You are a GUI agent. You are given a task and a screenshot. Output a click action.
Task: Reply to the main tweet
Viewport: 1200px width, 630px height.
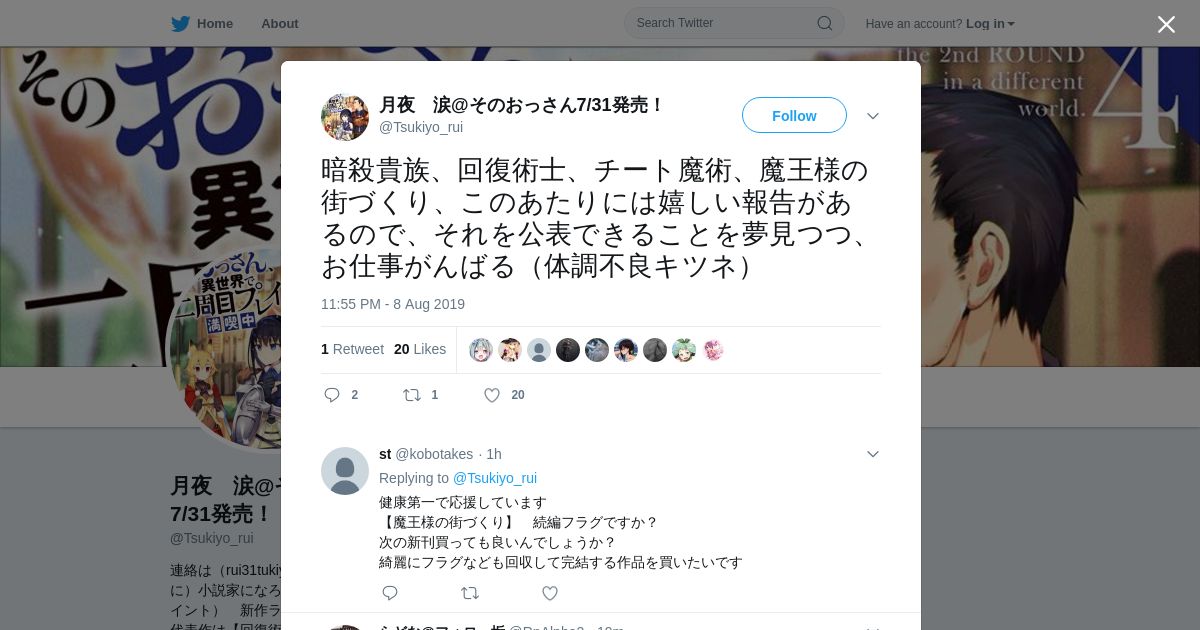[x=333, y=395]
